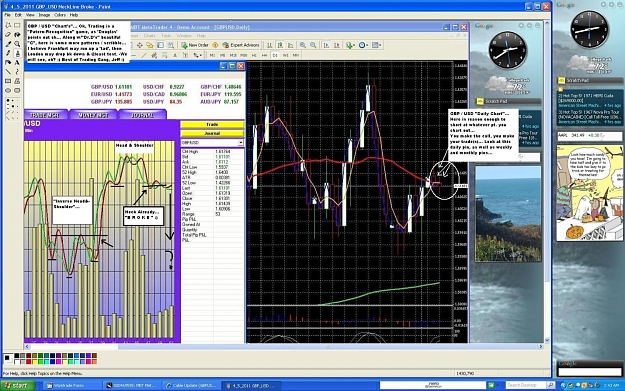Choose the Eraser tool
The width and height of the screenshot is (625, 391).
[x=8, y=35]
